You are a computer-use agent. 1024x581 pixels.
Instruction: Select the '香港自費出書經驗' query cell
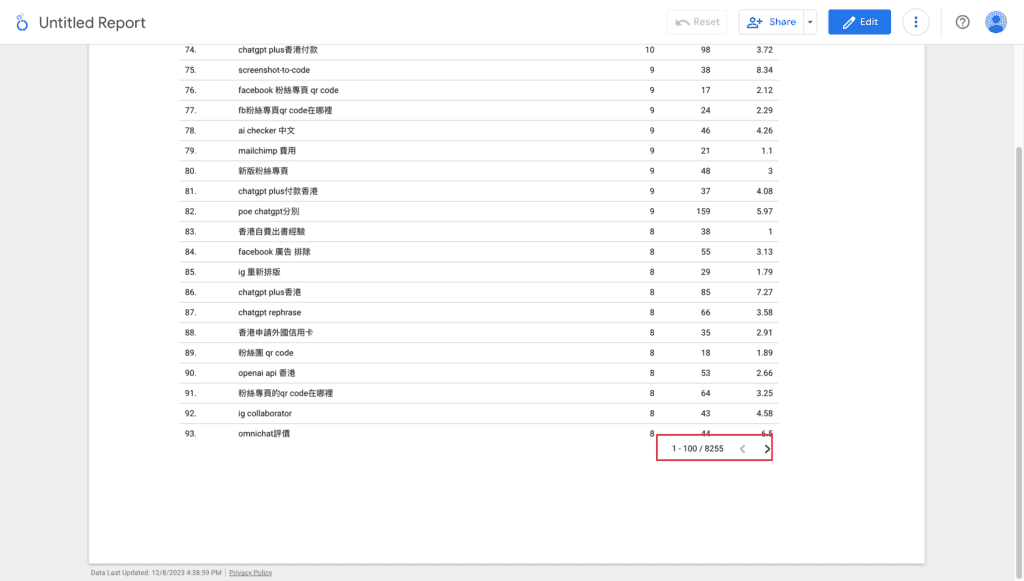pyautogui.click(x=271, y=232)
